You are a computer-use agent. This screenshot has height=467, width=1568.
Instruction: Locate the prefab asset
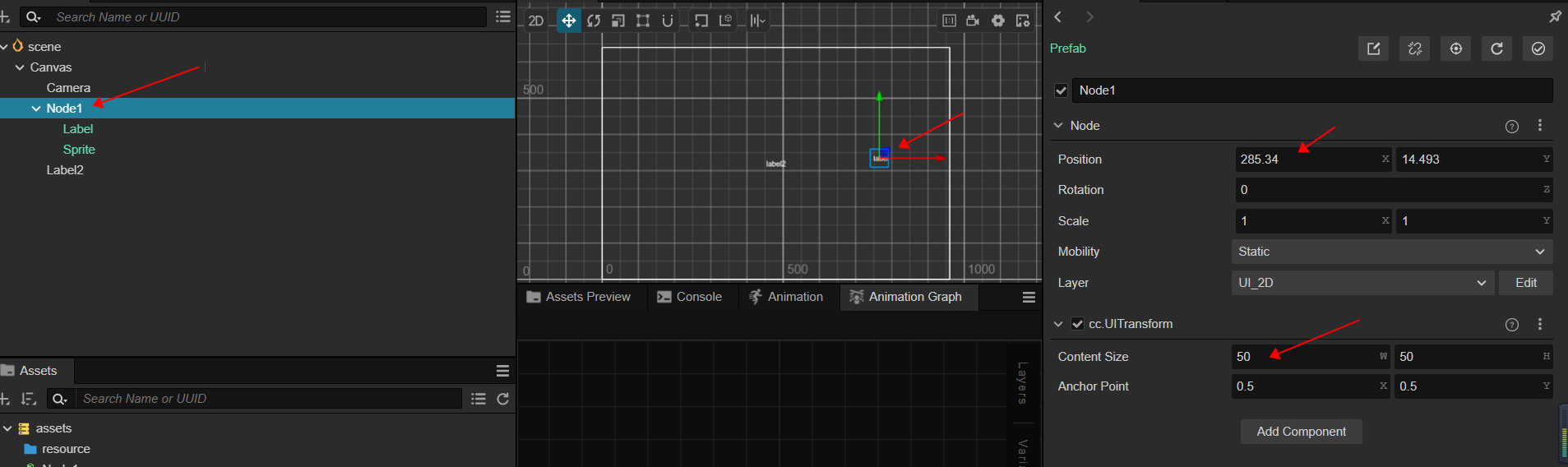click(x=1456, y=49)
